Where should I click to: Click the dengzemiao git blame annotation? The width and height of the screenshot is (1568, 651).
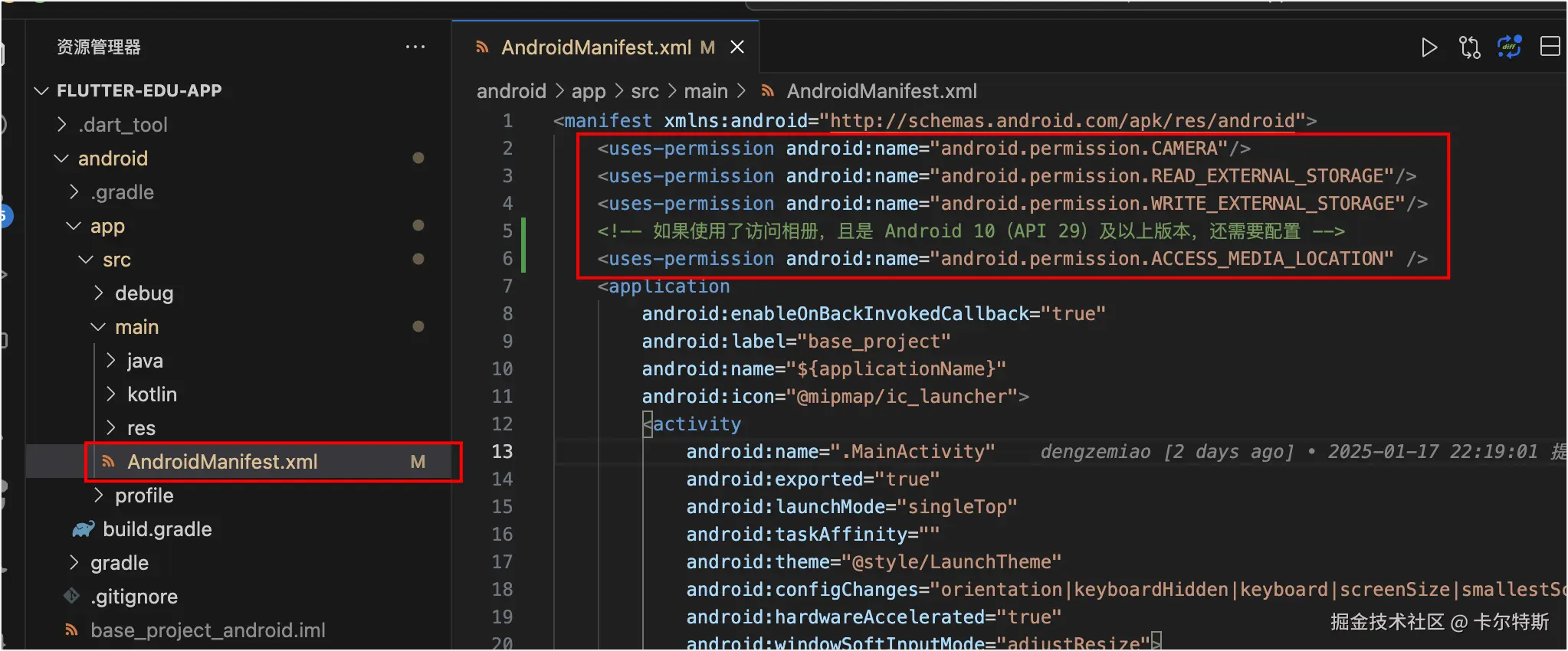[x=1303, y=452]
